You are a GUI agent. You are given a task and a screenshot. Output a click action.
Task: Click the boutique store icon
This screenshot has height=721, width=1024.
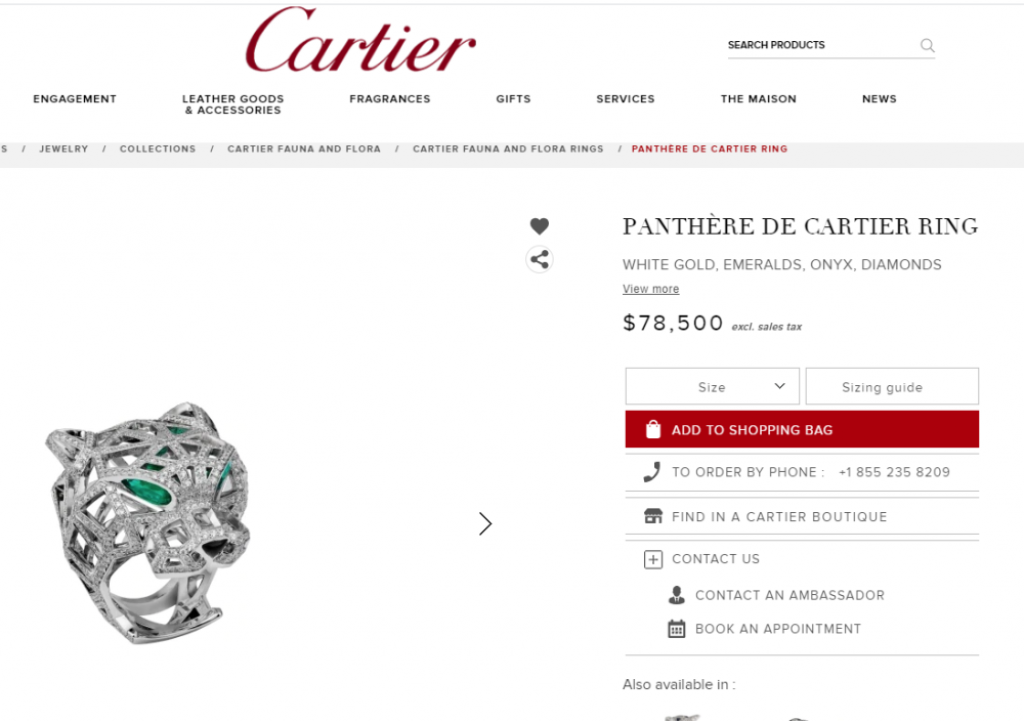click(653, 516)
